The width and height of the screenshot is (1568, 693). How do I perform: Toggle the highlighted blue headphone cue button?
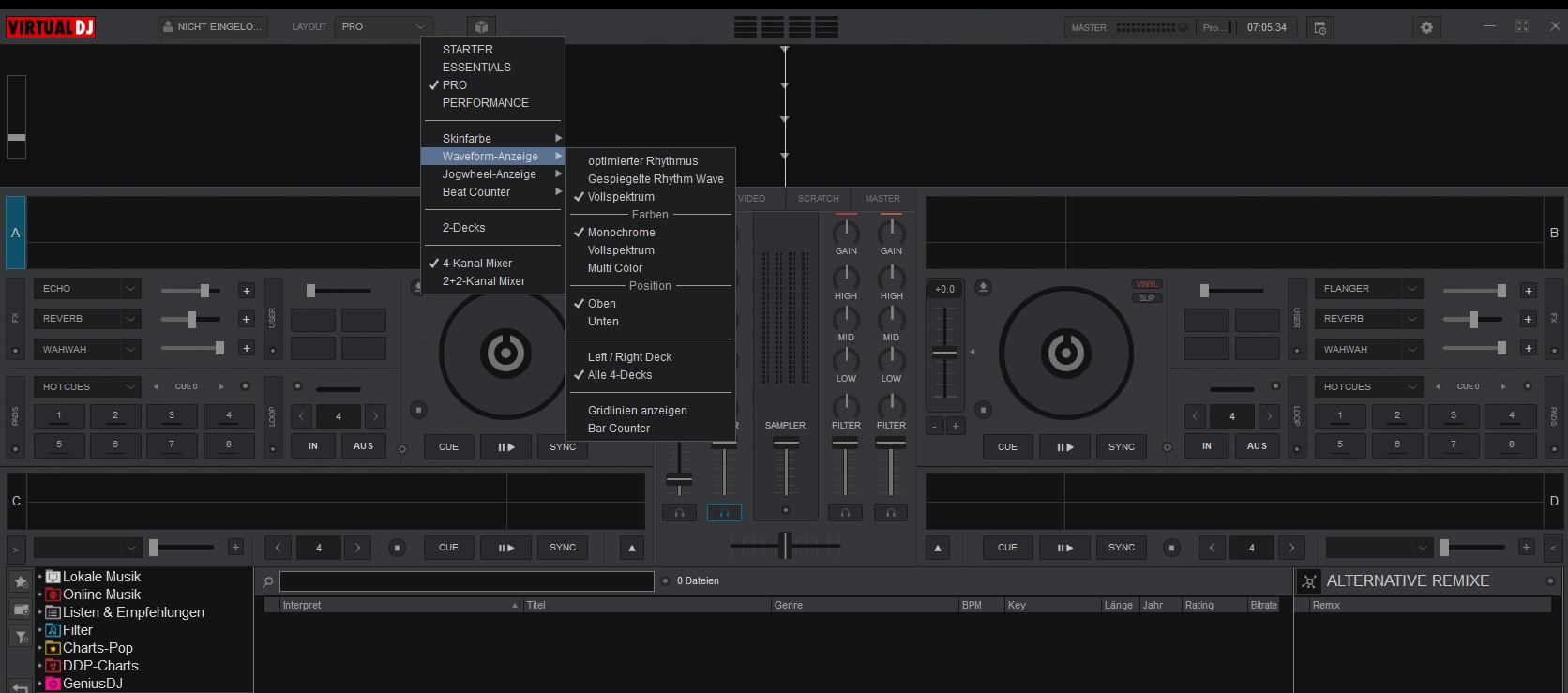tap(724, 513)
